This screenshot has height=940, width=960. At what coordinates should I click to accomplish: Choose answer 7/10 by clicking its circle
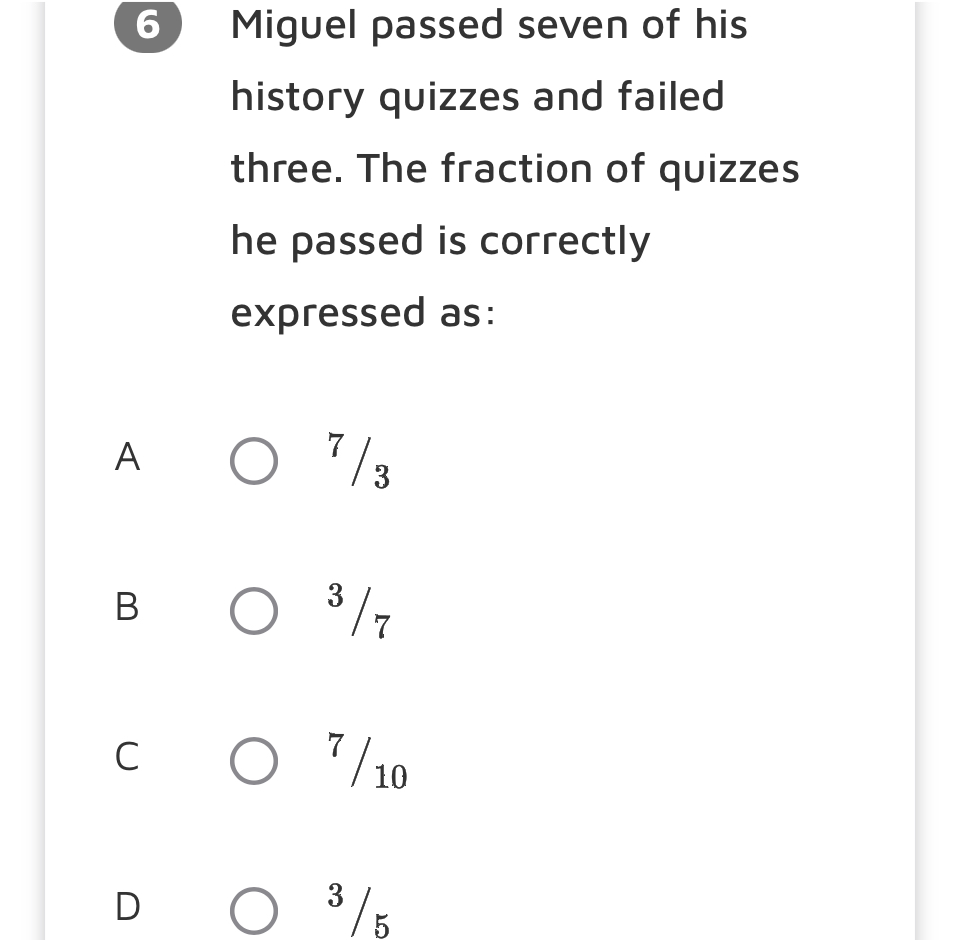pyautogui.click(x=254, y=760)
